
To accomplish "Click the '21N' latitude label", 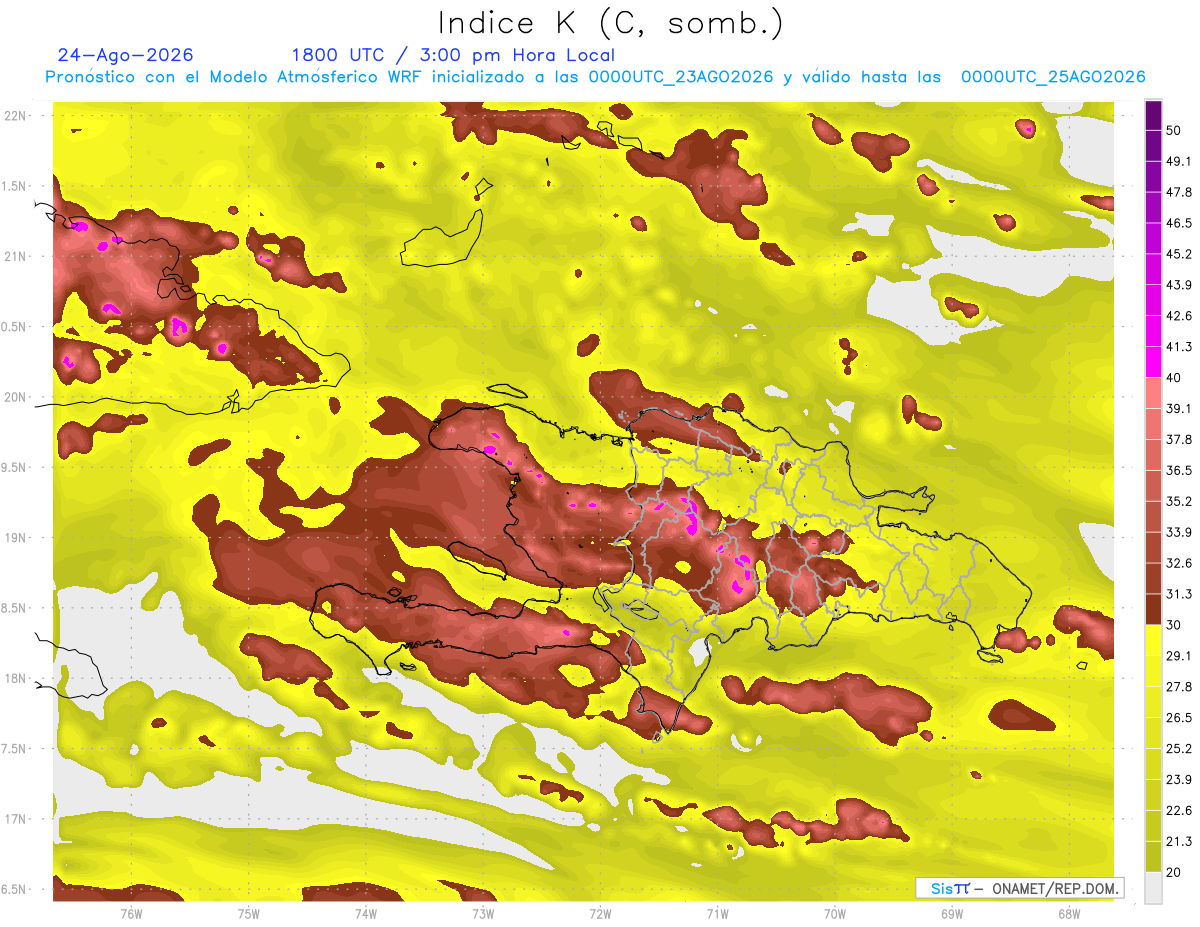I will (16, 256).
